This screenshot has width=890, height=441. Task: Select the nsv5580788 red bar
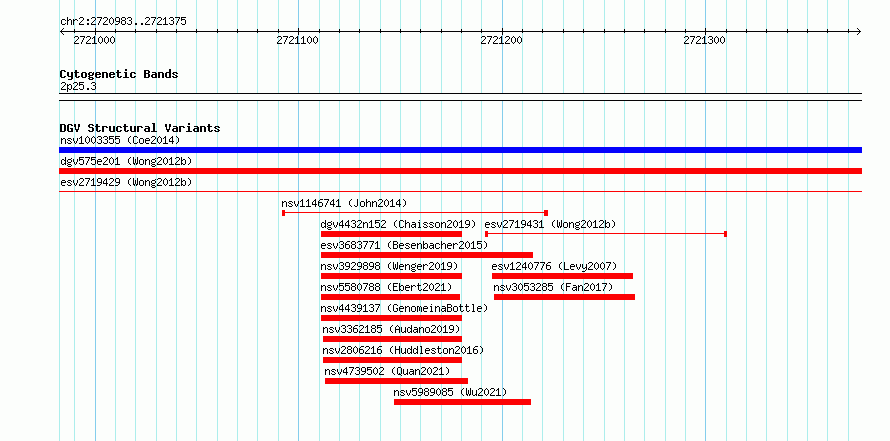(391, 297)
